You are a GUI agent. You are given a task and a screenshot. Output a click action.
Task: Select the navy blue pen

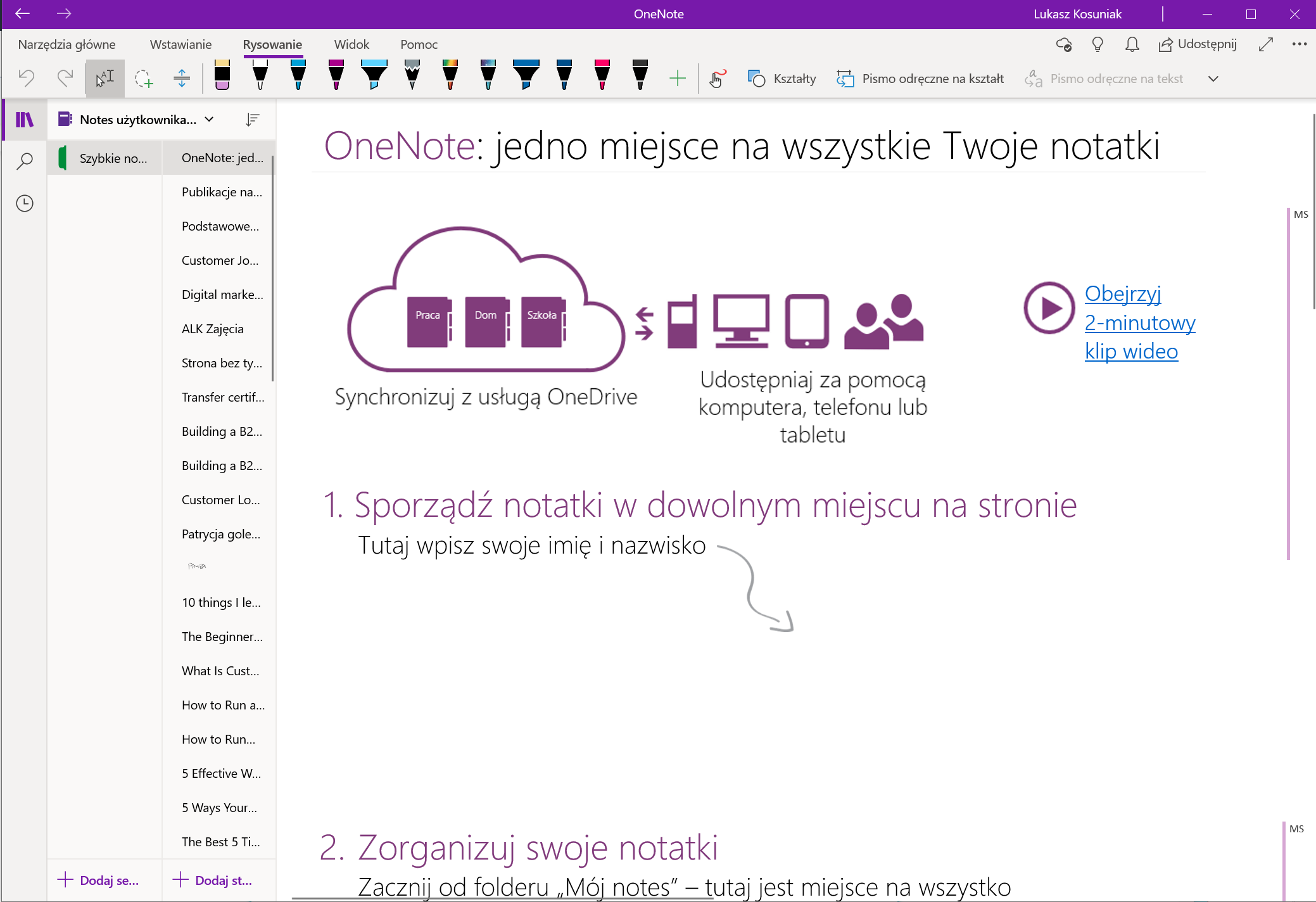click(x=564, y=75)
